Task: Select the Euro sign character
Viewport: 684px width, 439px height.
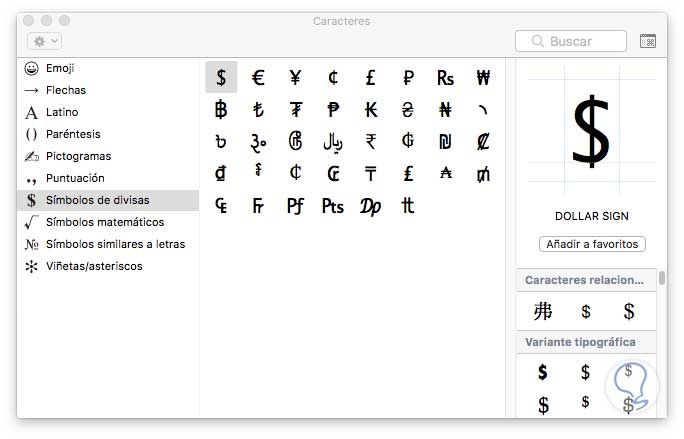Action: click(x=258, y=78)
